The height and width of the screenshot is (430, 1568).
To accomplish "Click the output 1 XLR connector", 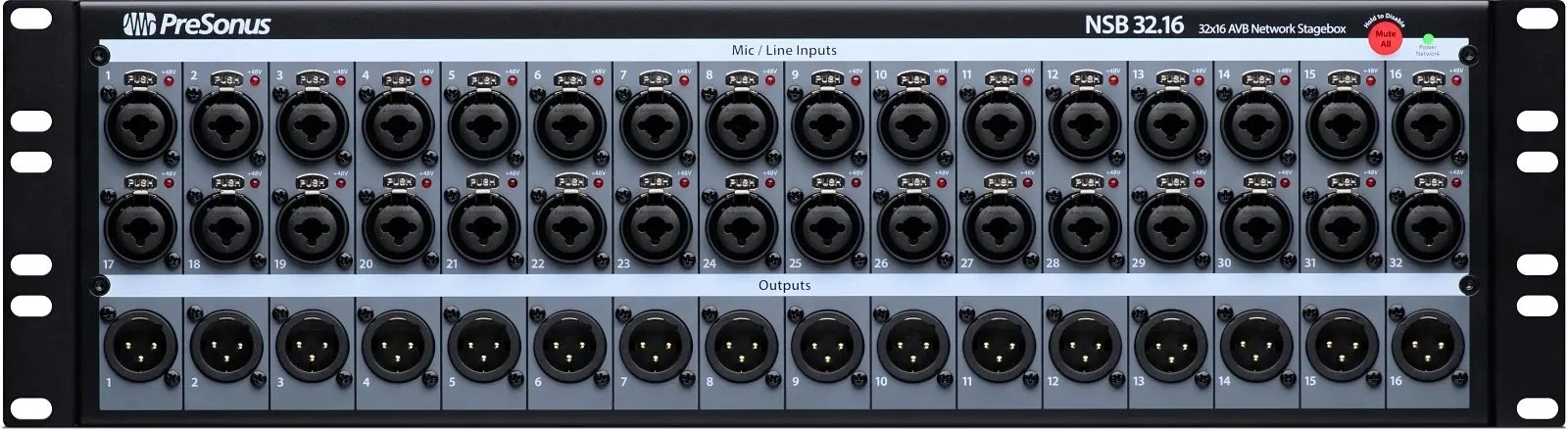I will 141,347.
